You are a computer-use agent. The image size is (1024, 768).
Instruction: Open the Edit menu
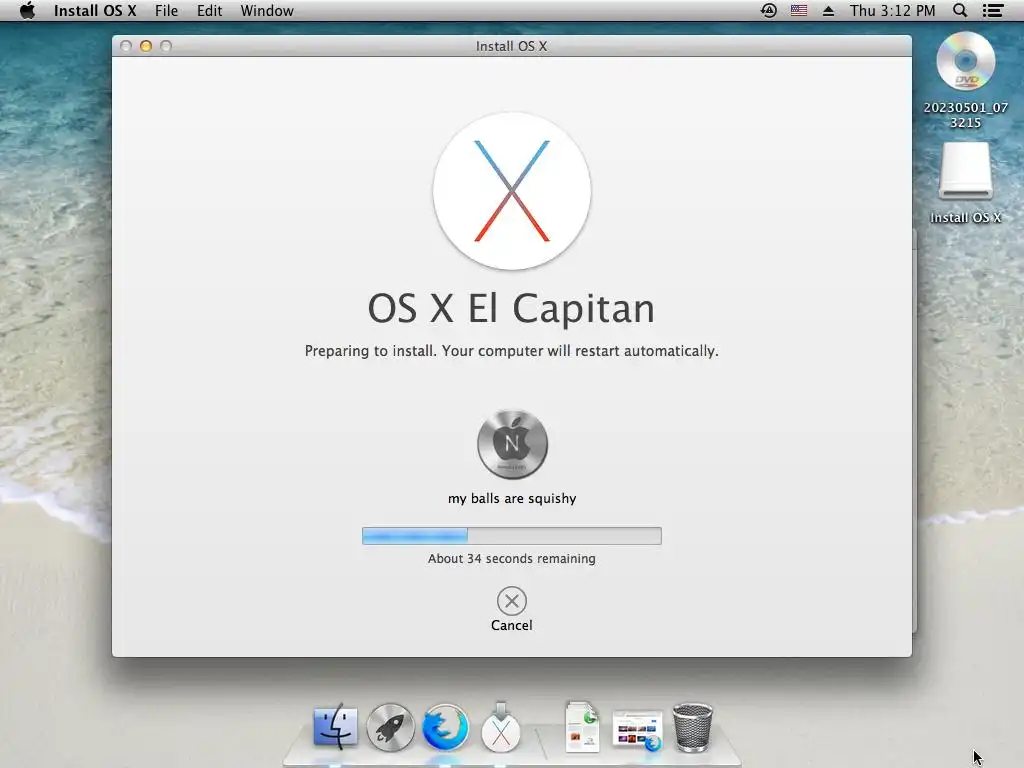pos(209,10)
